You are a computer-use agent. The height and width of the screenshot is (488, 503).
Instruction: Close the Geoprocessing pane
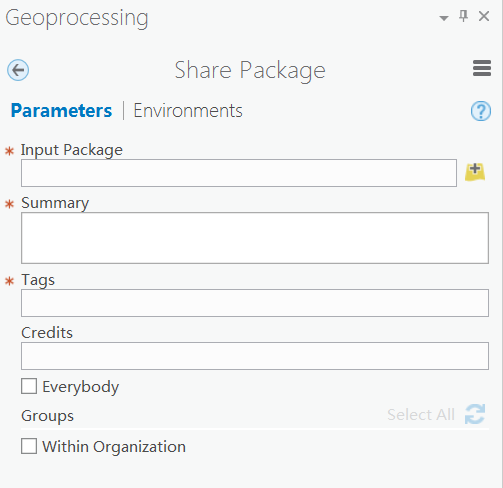[x=484, y=16]
